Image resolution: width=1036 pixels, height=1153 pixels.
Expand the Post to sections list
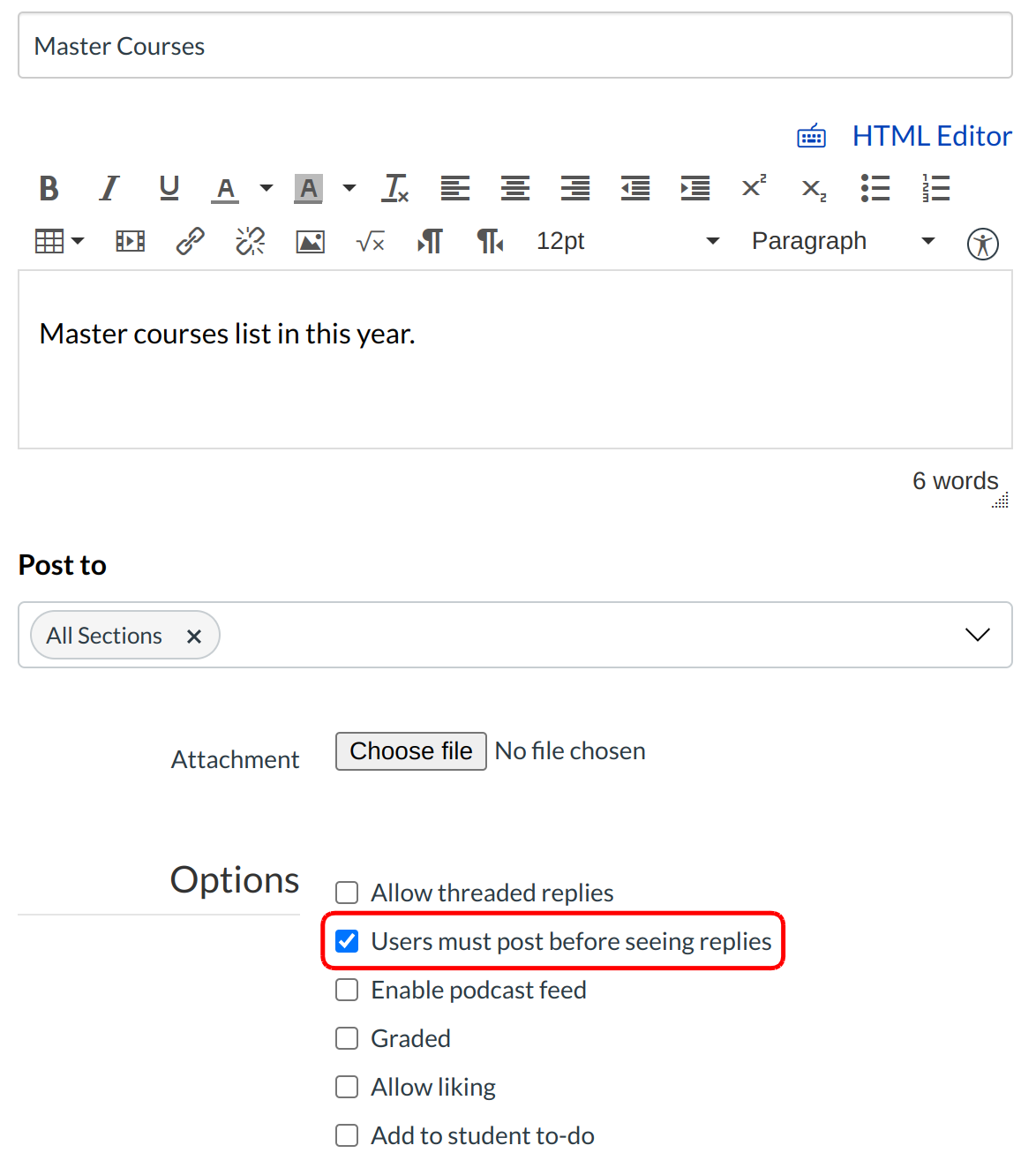pos(977,635)
